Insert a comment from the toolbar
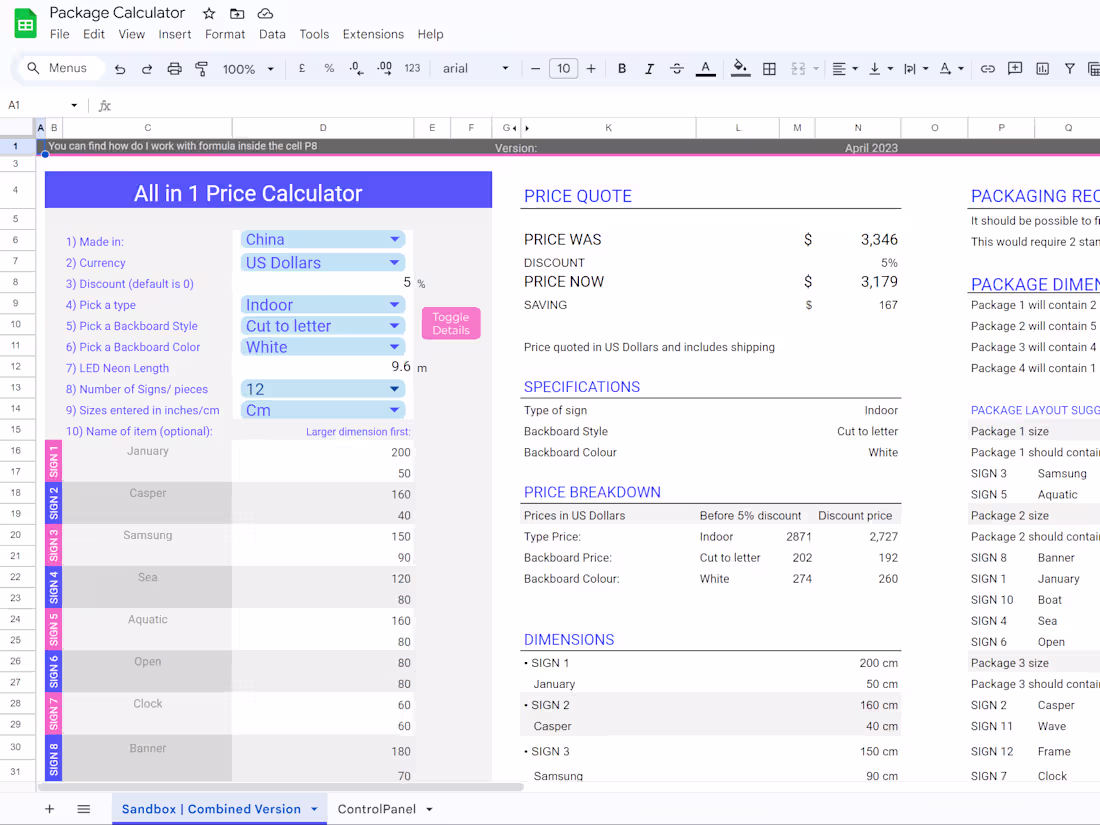Image resolution: width=1100 pixels, height=825 pixels. pos(1015,69)
